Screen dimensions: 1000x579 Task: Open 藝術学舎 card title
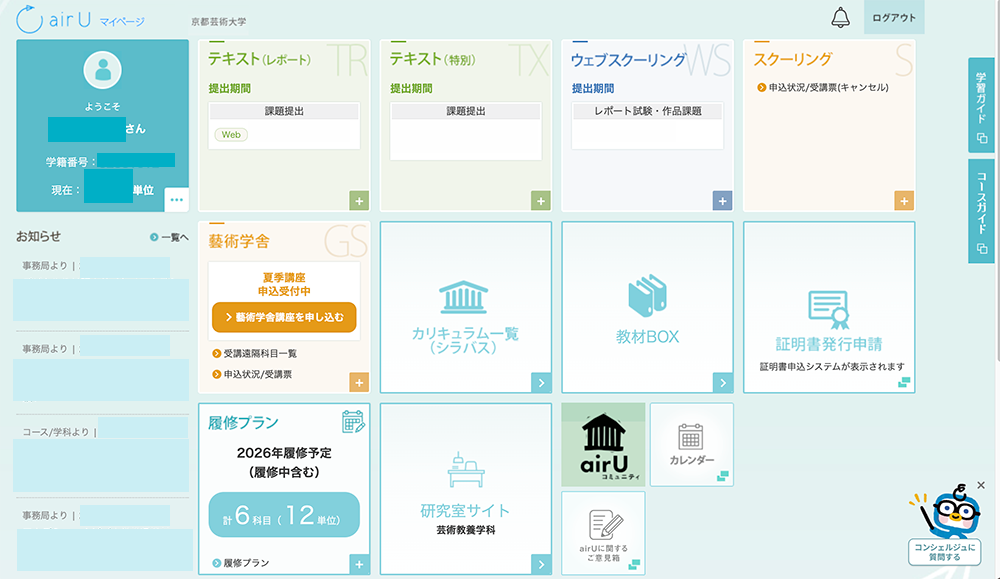click(239, 241)
